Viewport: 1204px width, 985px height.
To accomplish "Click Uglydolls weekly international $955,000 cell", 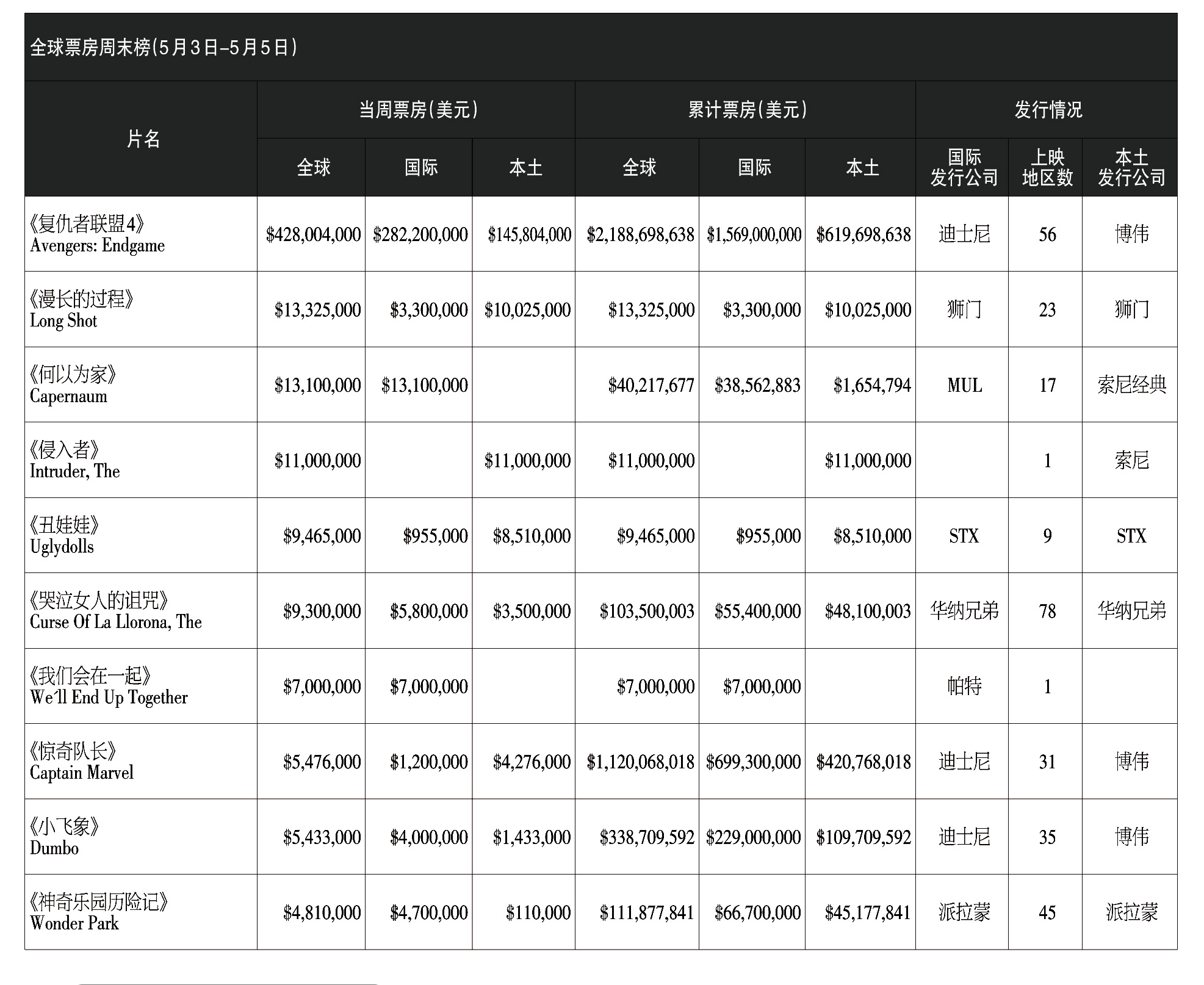I will [434, 536].
